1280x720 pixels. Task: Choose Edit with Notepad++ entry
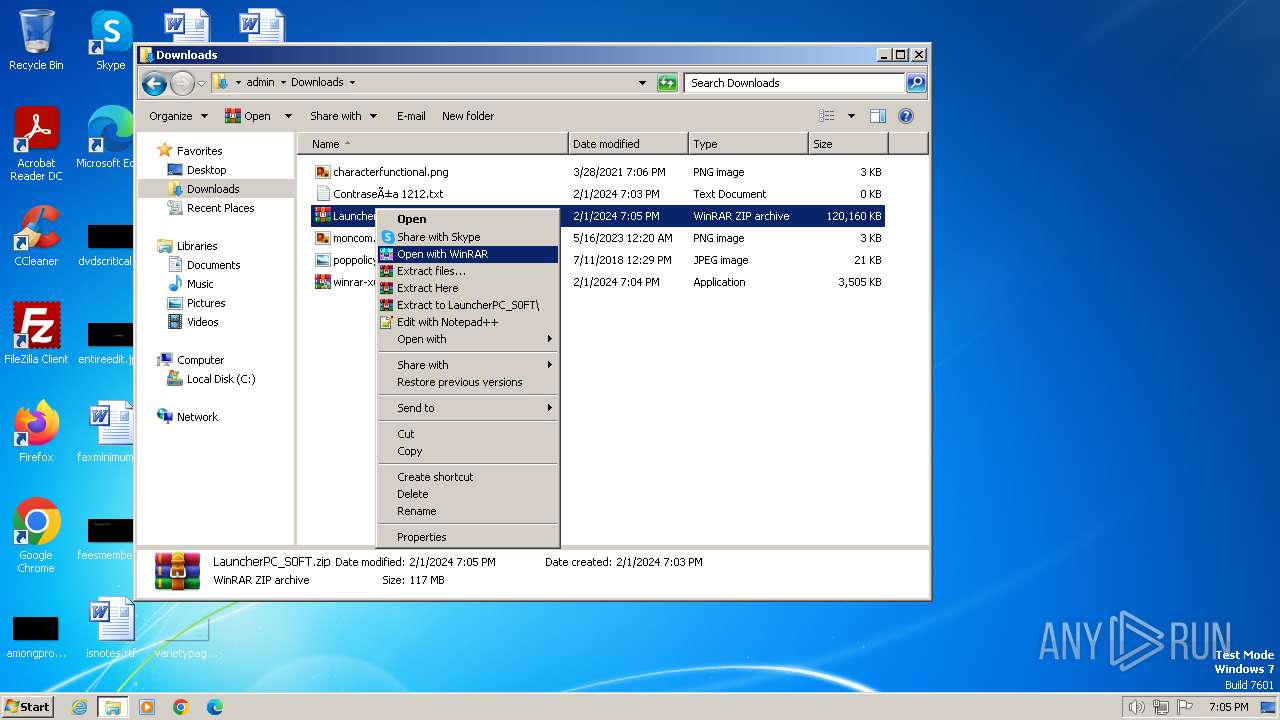point(467,322)
